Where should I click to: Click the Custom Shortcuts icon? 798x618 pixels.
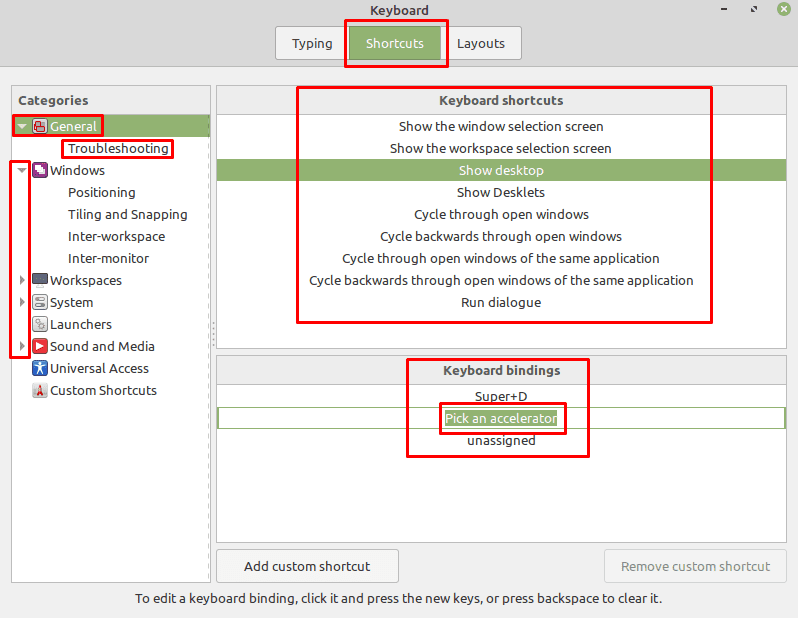pos(40,390)
